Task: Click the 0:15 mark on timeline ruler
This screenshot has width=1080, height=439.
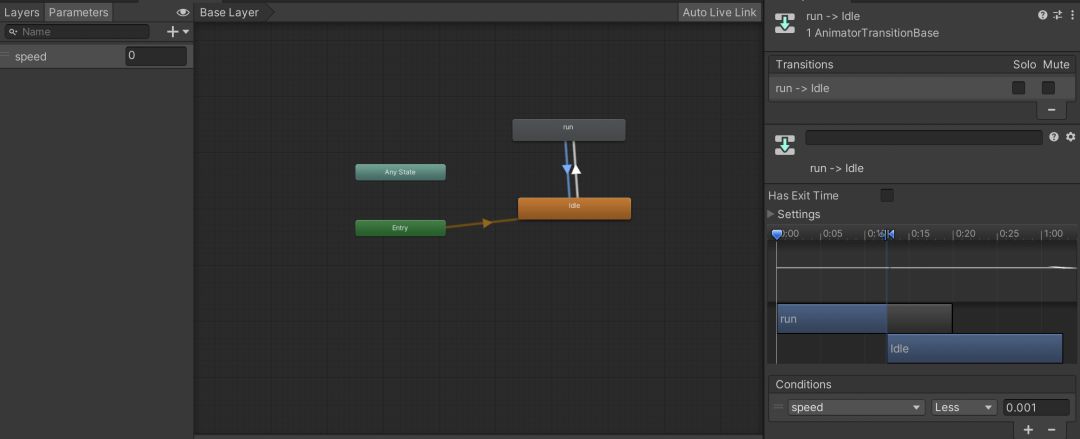Action: click(920, 234)
